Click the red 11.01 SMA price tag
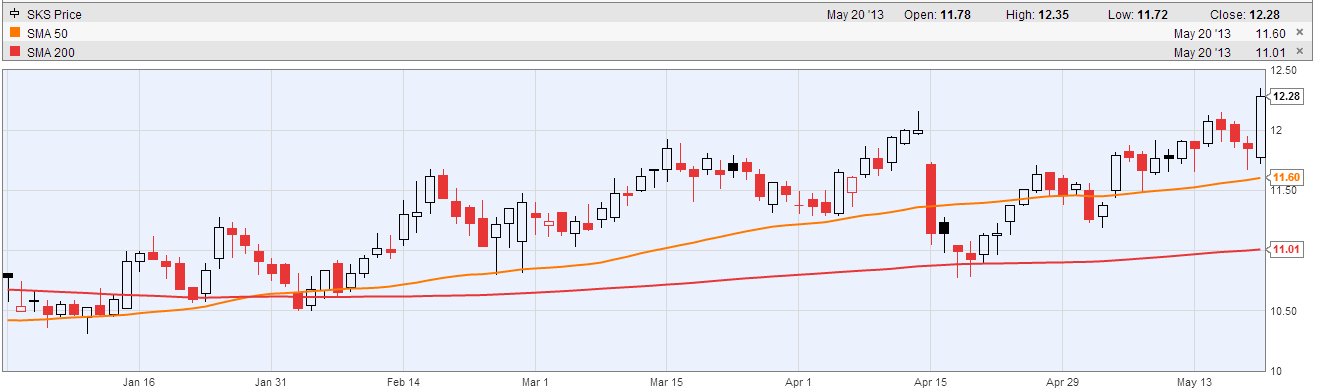 pos(1286,248)
